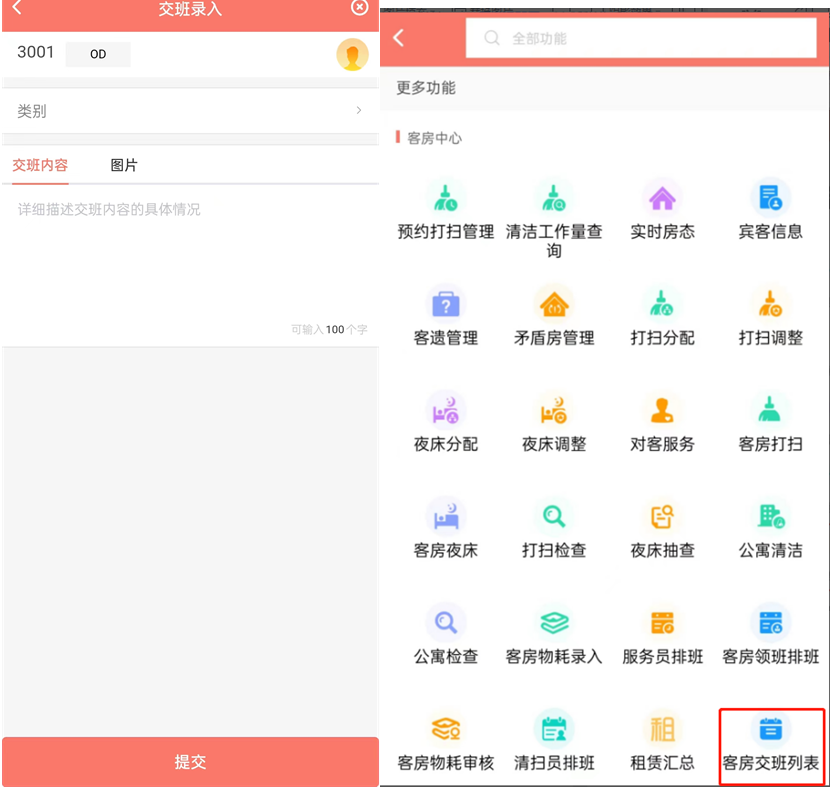The width and height of the screenshot is (833, 788).
Task: Open 客房交班列表 icon
Action: pos(770,729)
